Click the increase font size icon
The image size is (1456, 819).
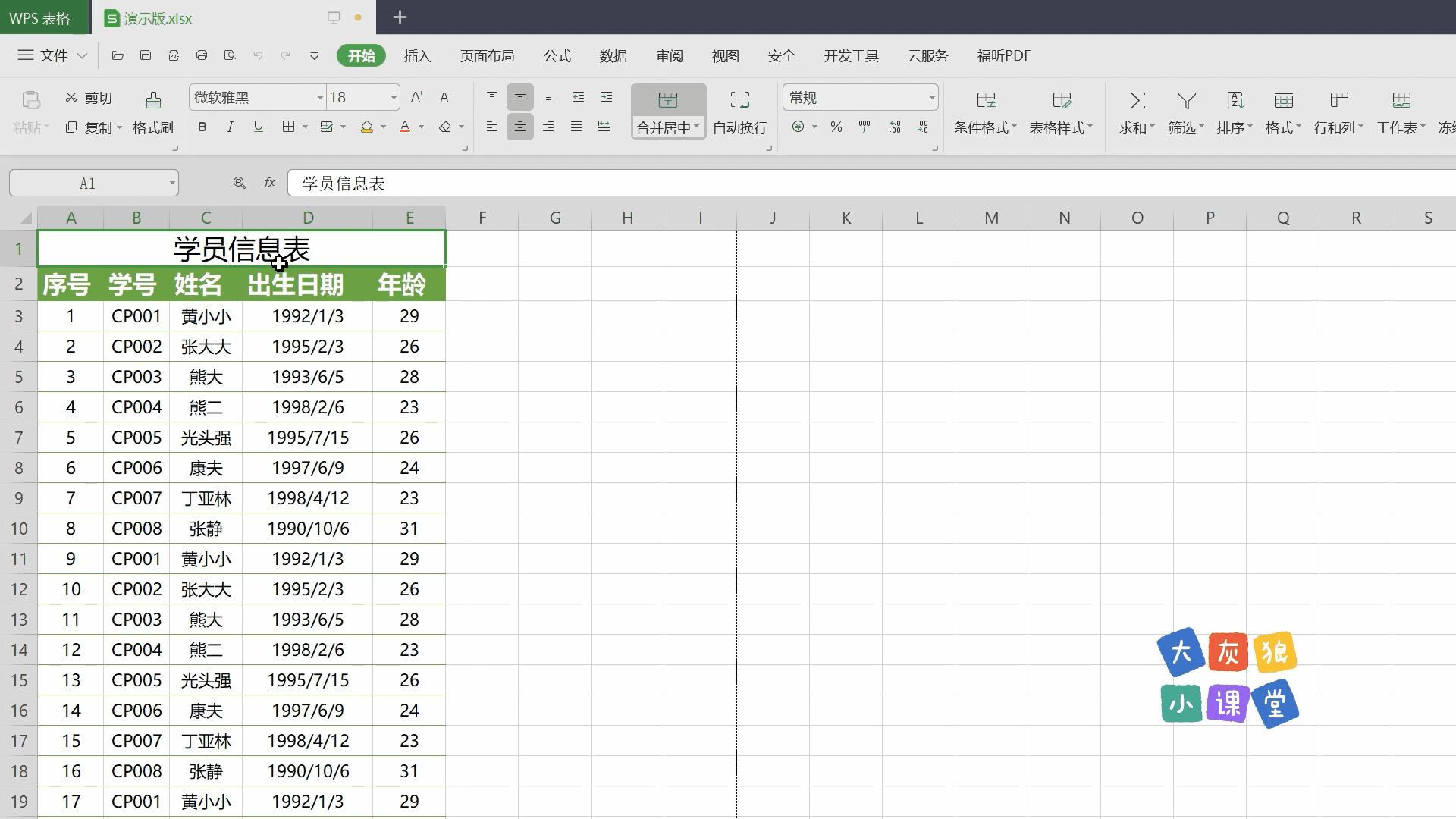[416, 96]
